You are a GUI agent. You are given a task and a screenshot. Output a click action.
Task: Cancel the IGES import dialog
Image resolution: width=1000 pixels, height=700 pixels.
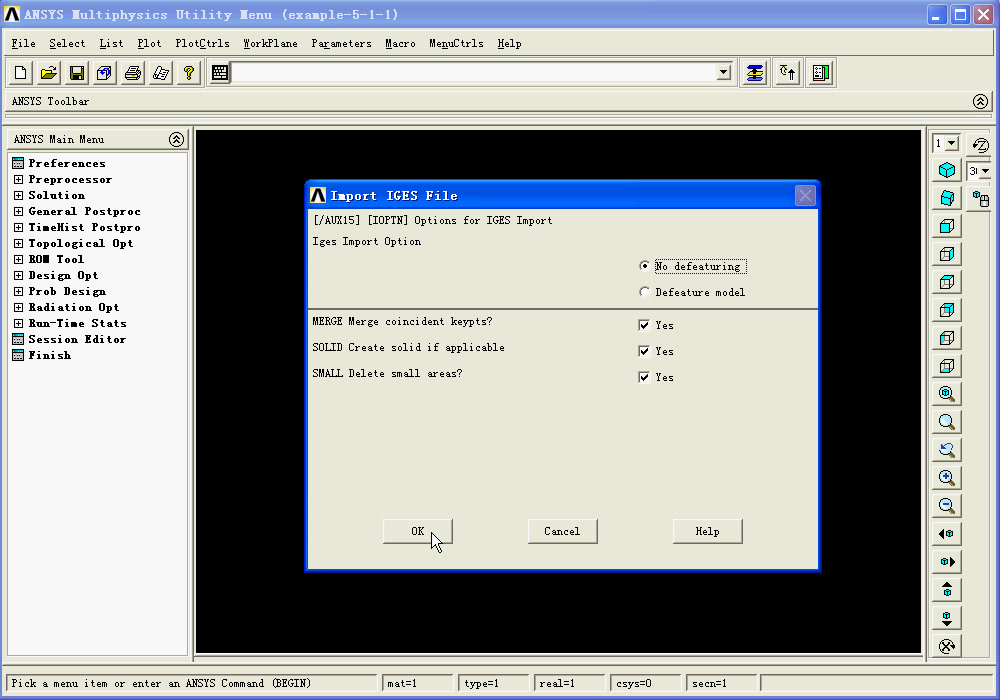[562, 531]
